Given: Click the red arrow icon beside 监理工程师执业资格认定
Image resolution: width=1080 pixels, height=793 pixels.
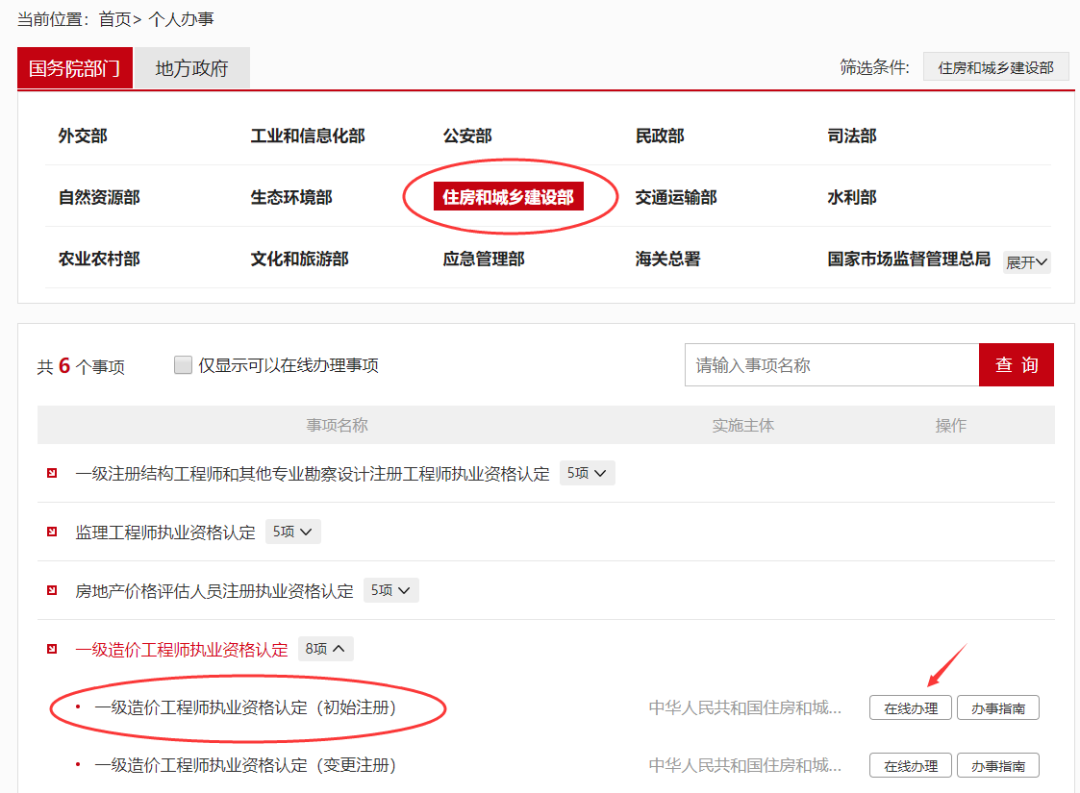Looking at the screenshot, I should click(x=52, y=532).
